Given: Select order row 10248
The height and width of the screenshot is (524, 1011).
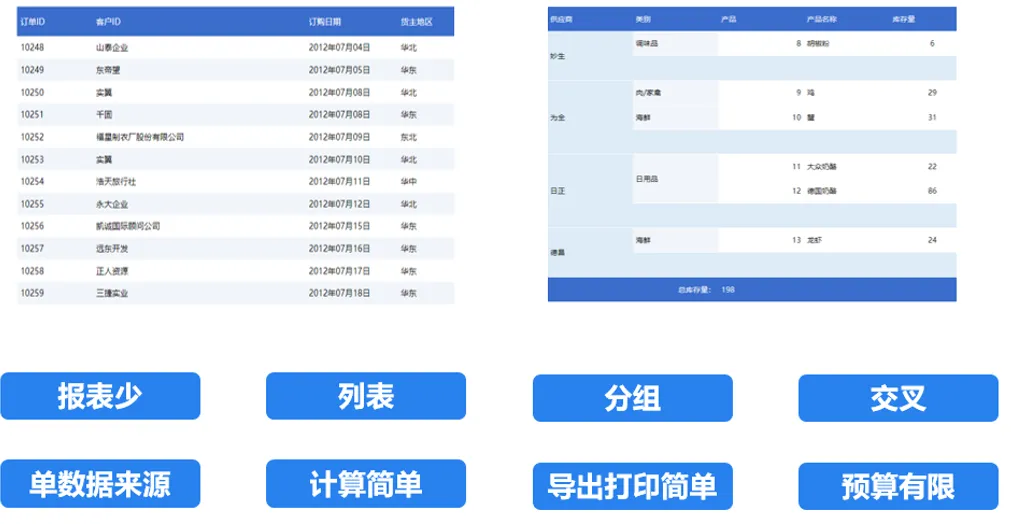Looking at the screenshot, I should [235, 47].
